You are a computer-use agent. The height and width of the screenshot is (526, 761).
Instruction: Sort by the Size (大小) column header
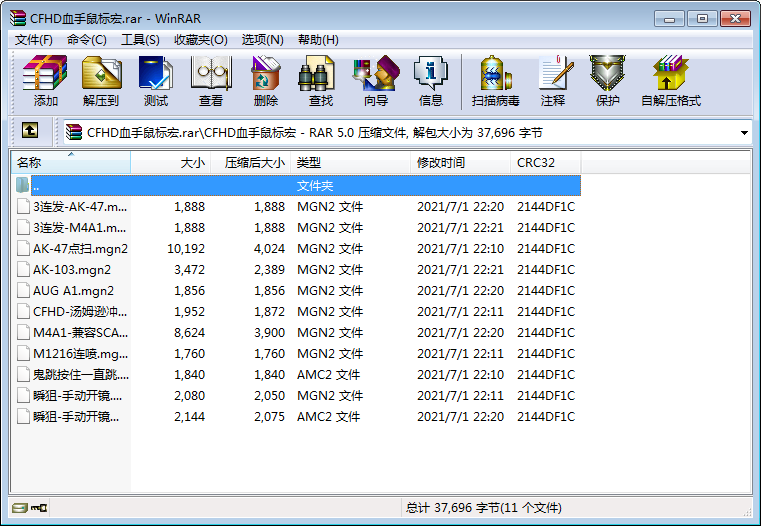[x=170, y=162]
